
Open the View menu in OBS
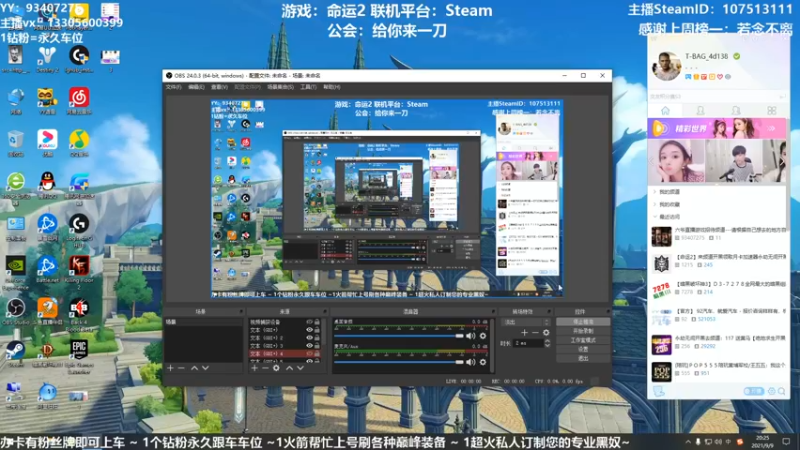pyautogui.click(x=219, y=87)
